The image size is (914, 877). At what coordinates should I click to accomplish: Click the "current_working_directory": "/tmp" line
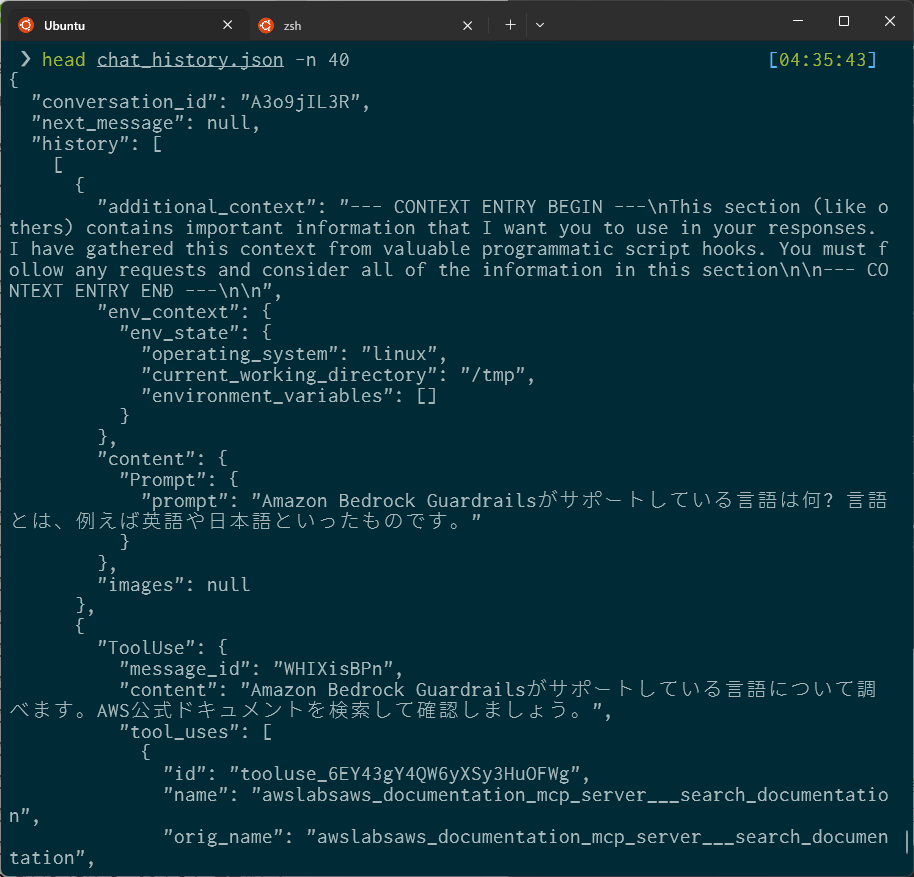(338, 375)
